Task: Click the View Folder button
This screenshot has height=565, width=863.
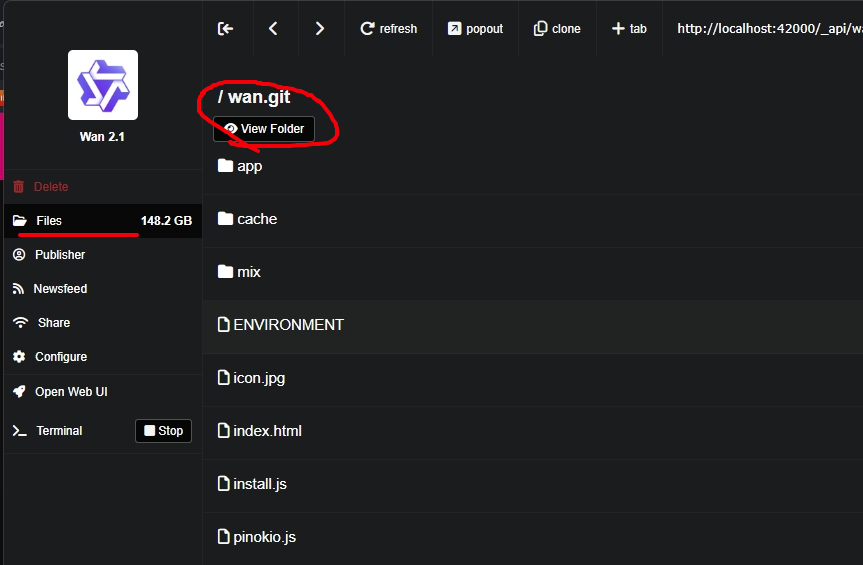Action: 264,129
